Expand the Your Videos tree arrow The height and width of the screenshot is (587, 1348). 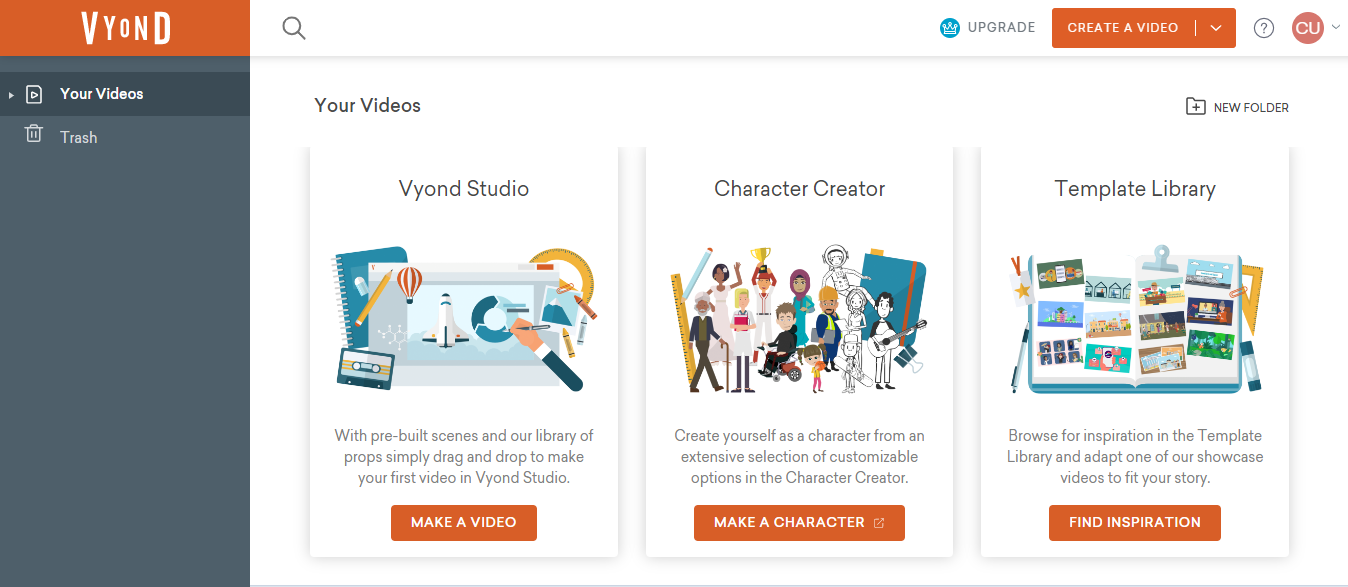(11, 95)
